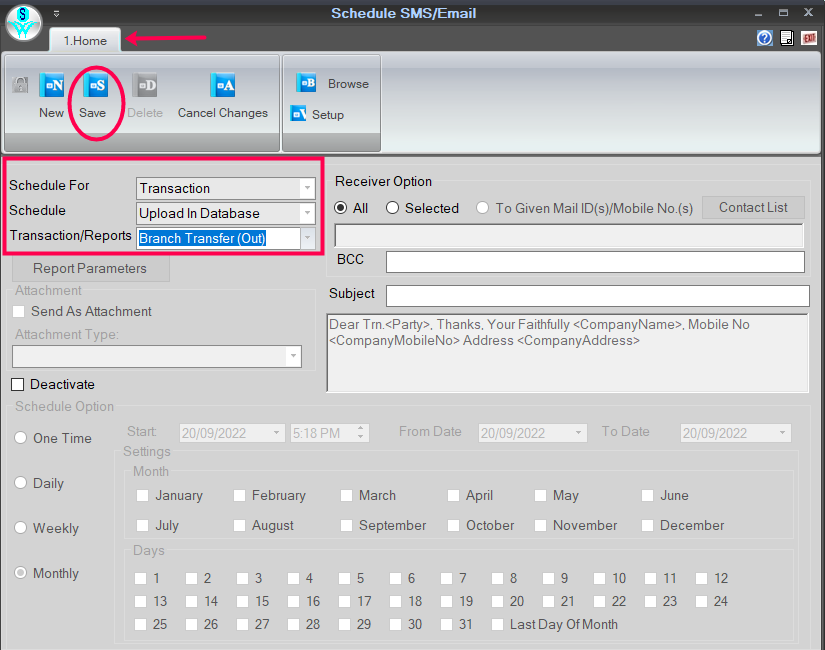Open the From Date picker dropdown

pos(578,433)
